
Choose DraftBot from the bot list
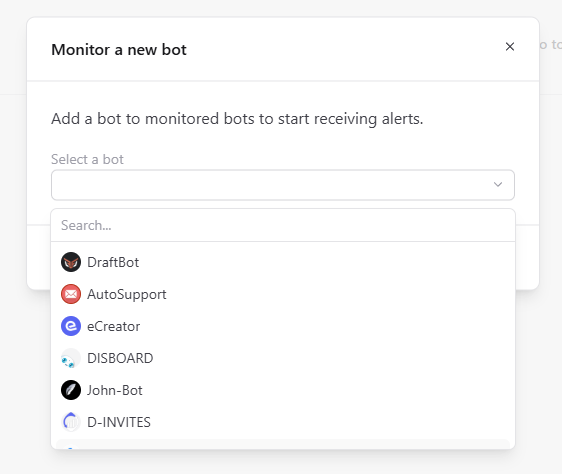coord(283,262)
